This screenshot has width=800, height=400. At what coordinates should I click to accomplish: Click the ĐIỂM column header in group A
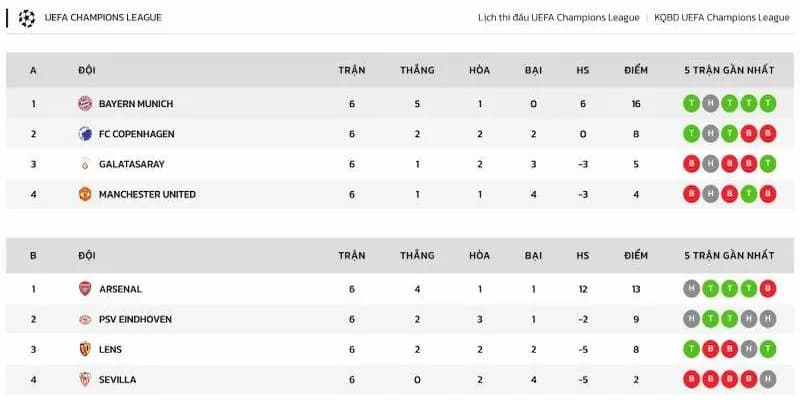pyautogui.click(x=636, y=70)
